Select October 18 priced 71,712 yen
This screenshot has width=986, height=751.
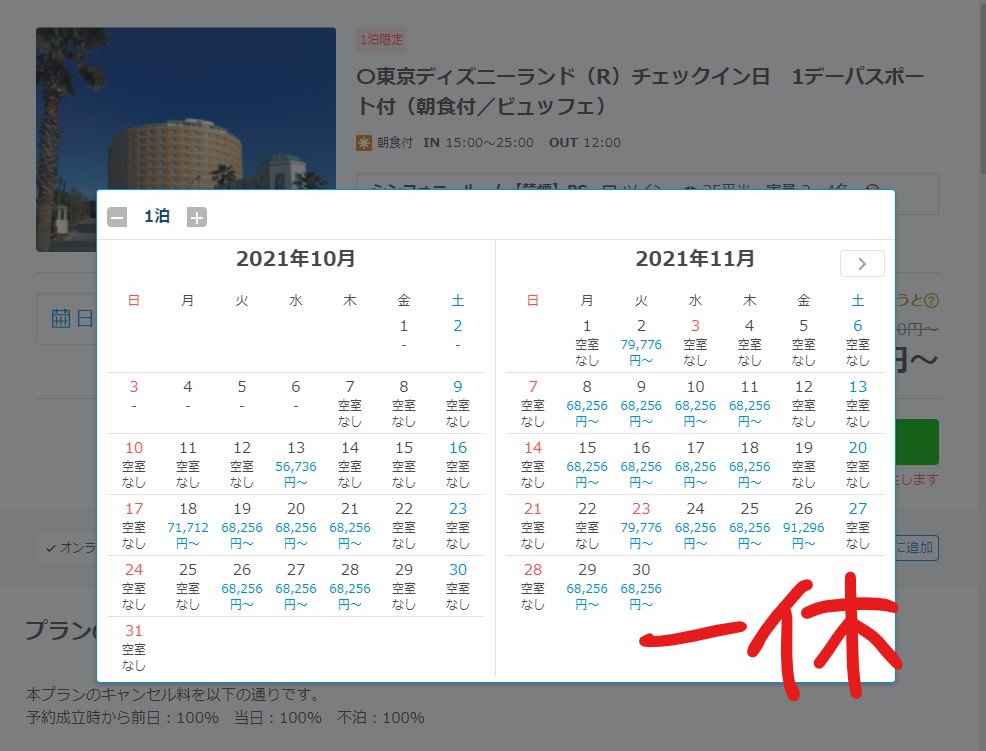click(x=187, y=526)
